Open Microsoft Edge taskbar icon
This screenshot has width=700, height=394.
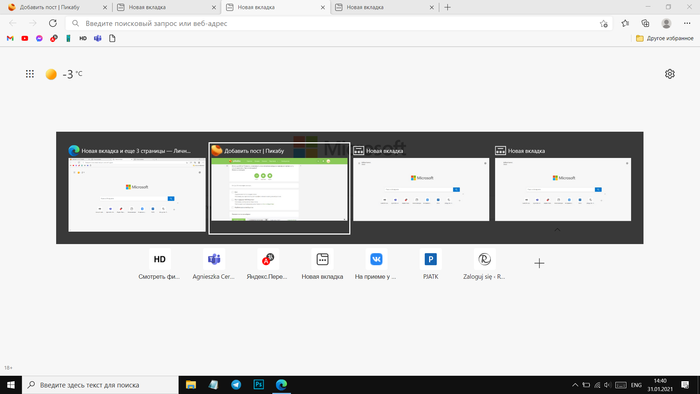pyautogui.click(x=281, y=385)
